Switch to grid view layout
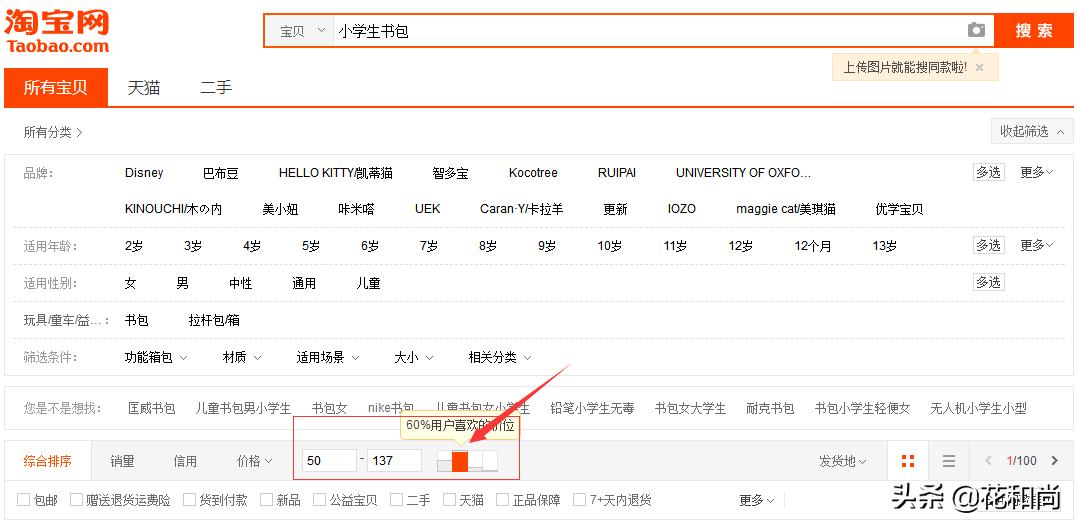Viewport: 1077px width, 526px height. click(x=908, y=461)
